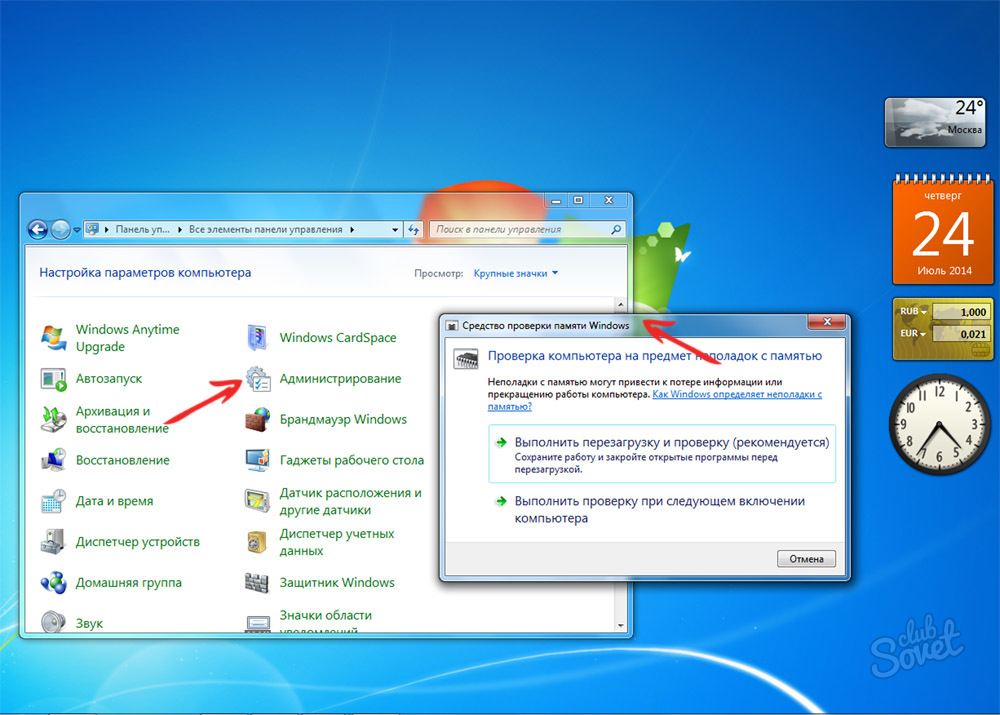Open the Брандмауэр Windows link
This screenshot has width=1000, height=715.
coord(343,420)
